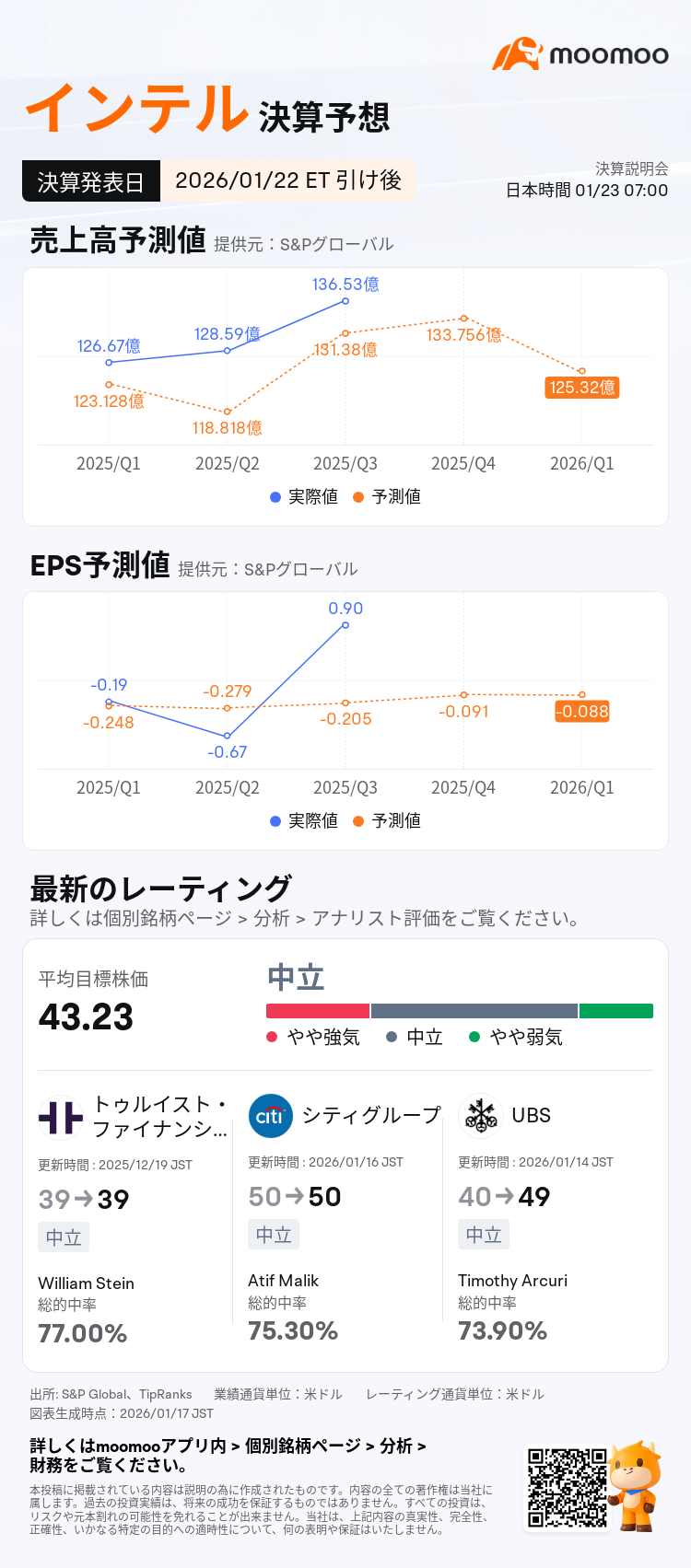This screenshot has height=1568, width=691.
Task: Click the 2026/Q1 axis label in revenue chart
Action: (582, 464)
